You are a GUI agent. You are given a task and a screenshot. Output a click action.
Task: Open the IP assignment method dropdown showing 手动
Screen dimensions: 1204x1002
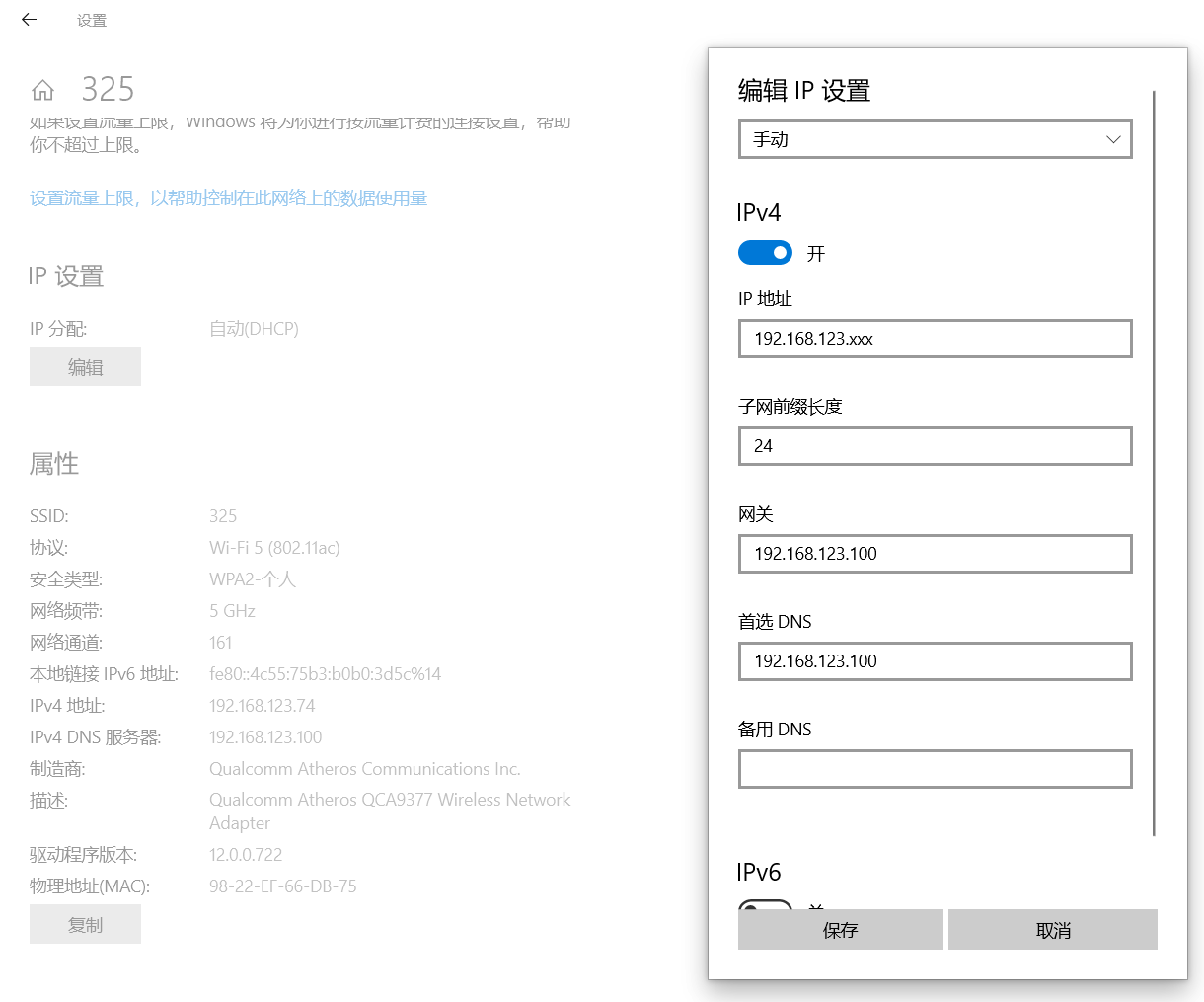click(x=935, y=139)
